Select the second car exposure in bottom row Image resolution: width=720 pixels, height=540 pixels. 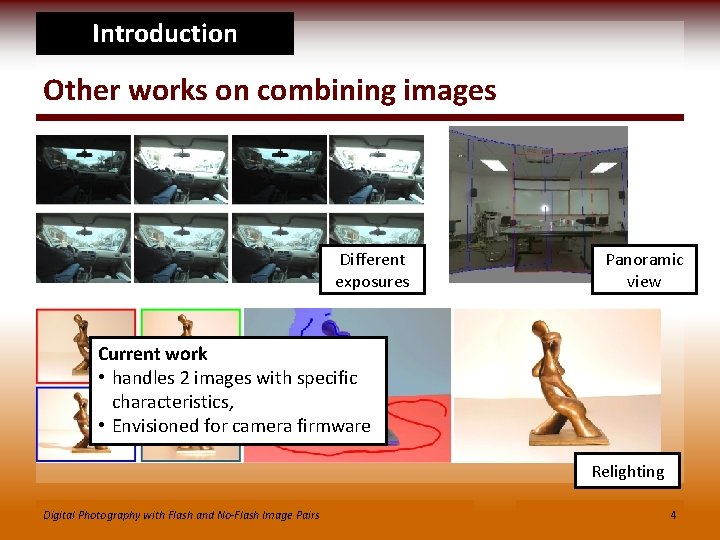pyautogui.click(x=181, y=248)
